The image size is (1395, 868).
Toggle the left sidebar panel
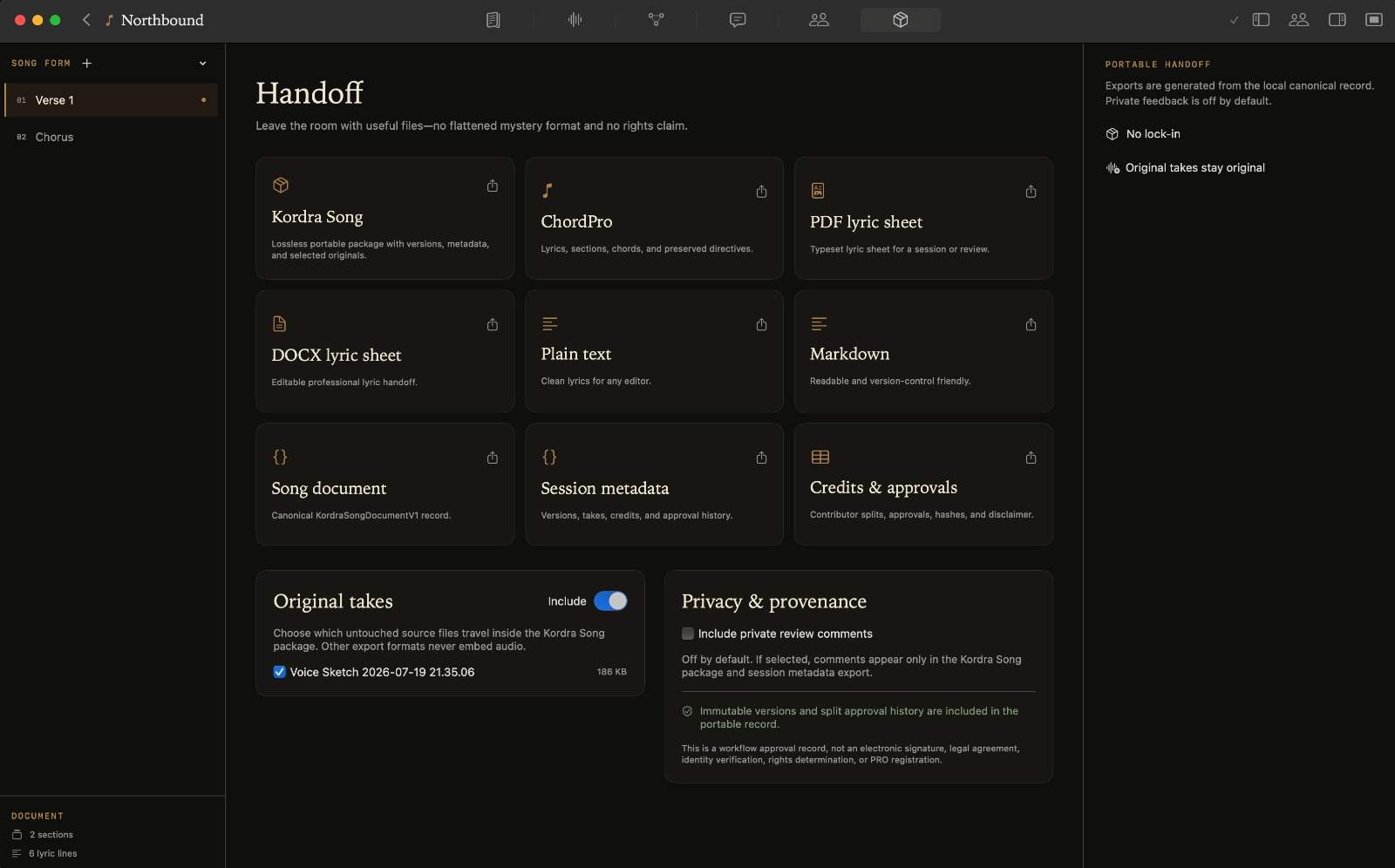(x=1261, y=20)
